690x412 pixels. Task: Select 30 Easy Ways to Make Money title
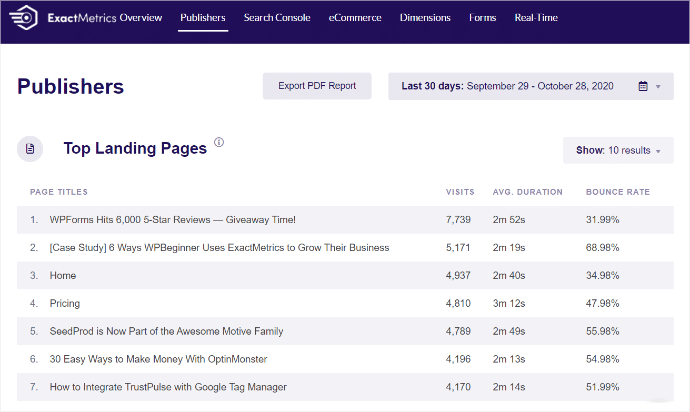(158, 359)
